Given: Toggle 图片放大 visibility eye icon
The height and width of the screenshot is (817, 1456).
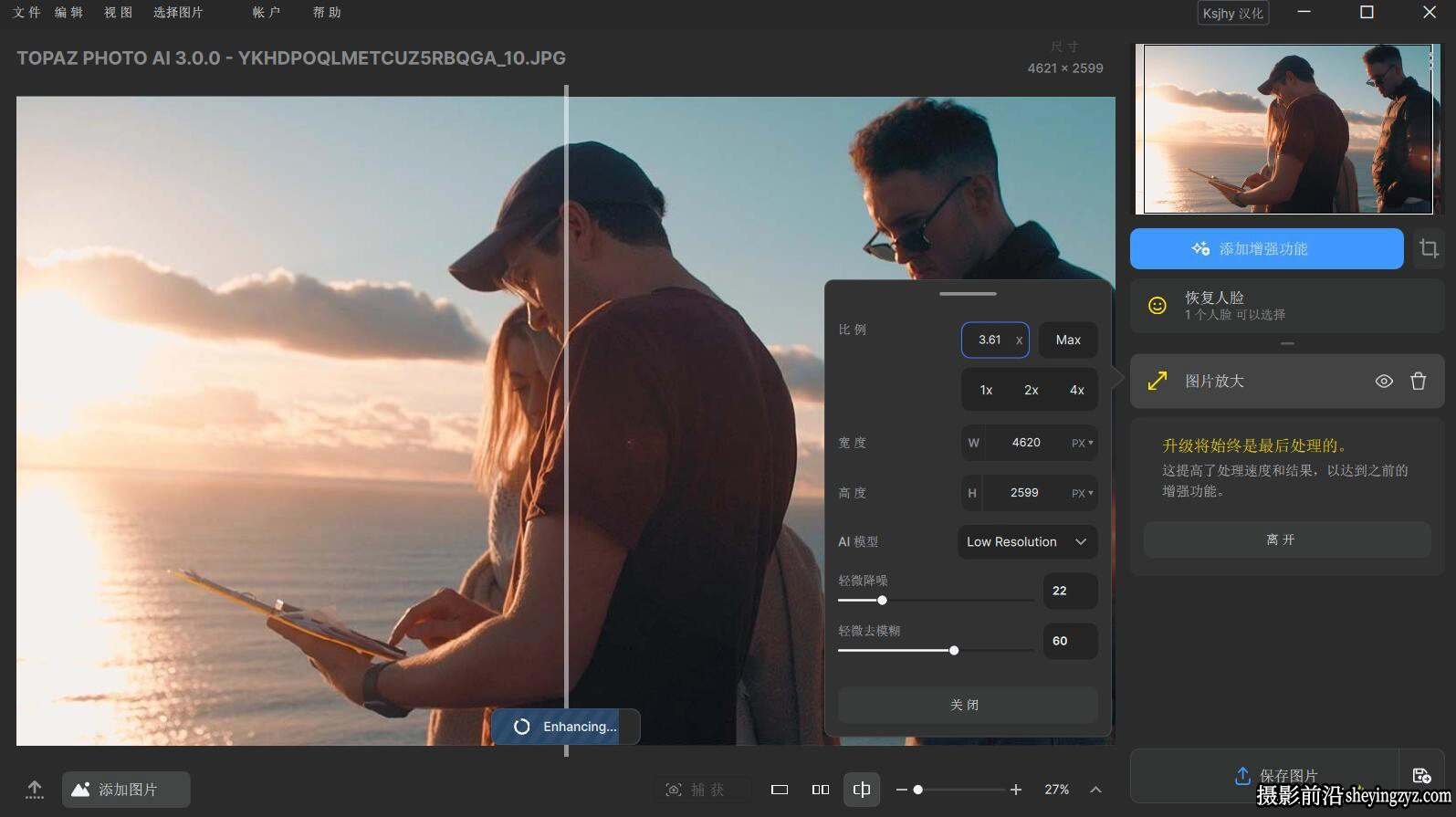Looking at the screenshot, I should [1384, 382].
